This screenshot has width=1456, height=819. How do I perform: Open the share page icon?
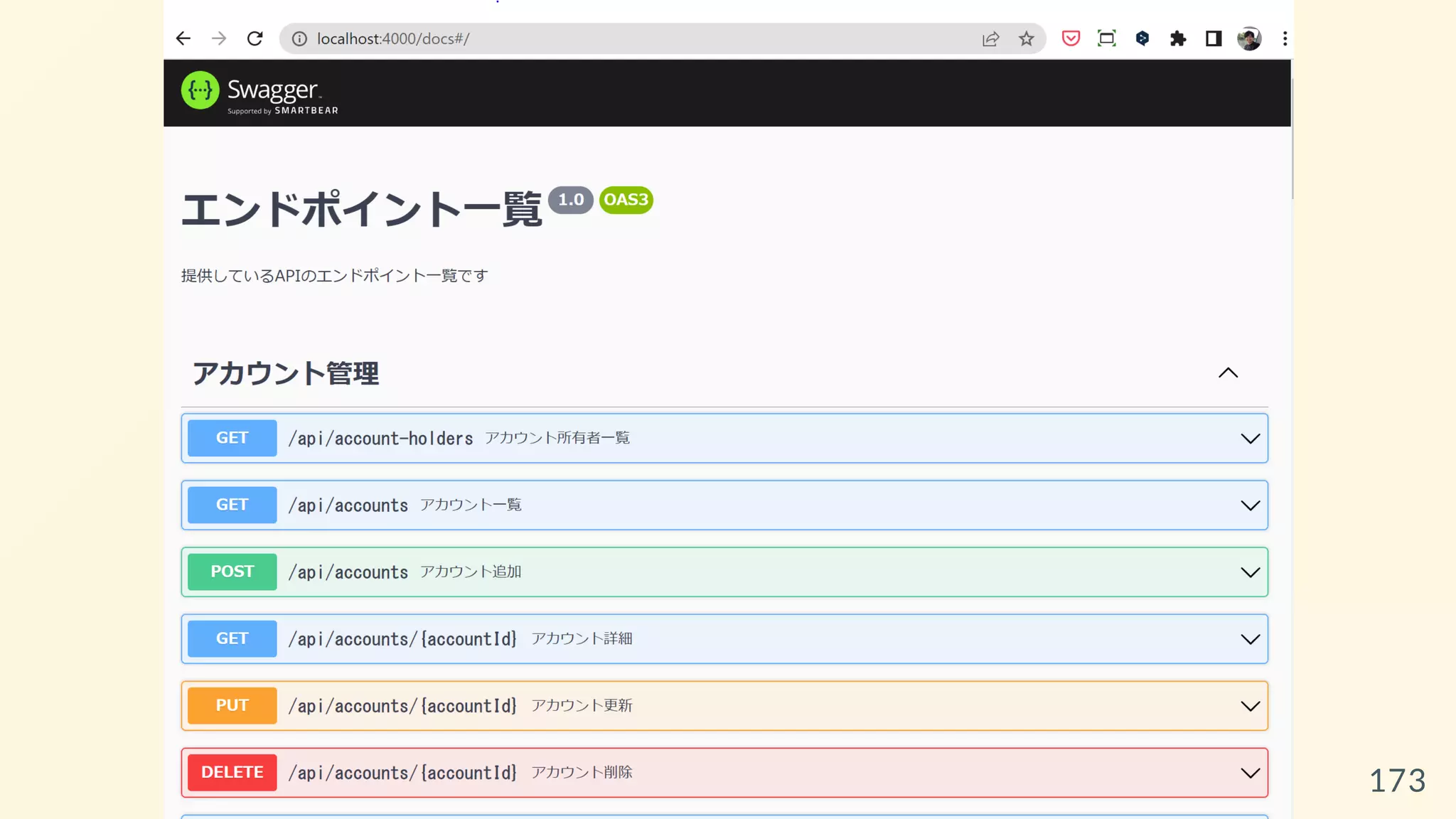(x=990, y=38)
